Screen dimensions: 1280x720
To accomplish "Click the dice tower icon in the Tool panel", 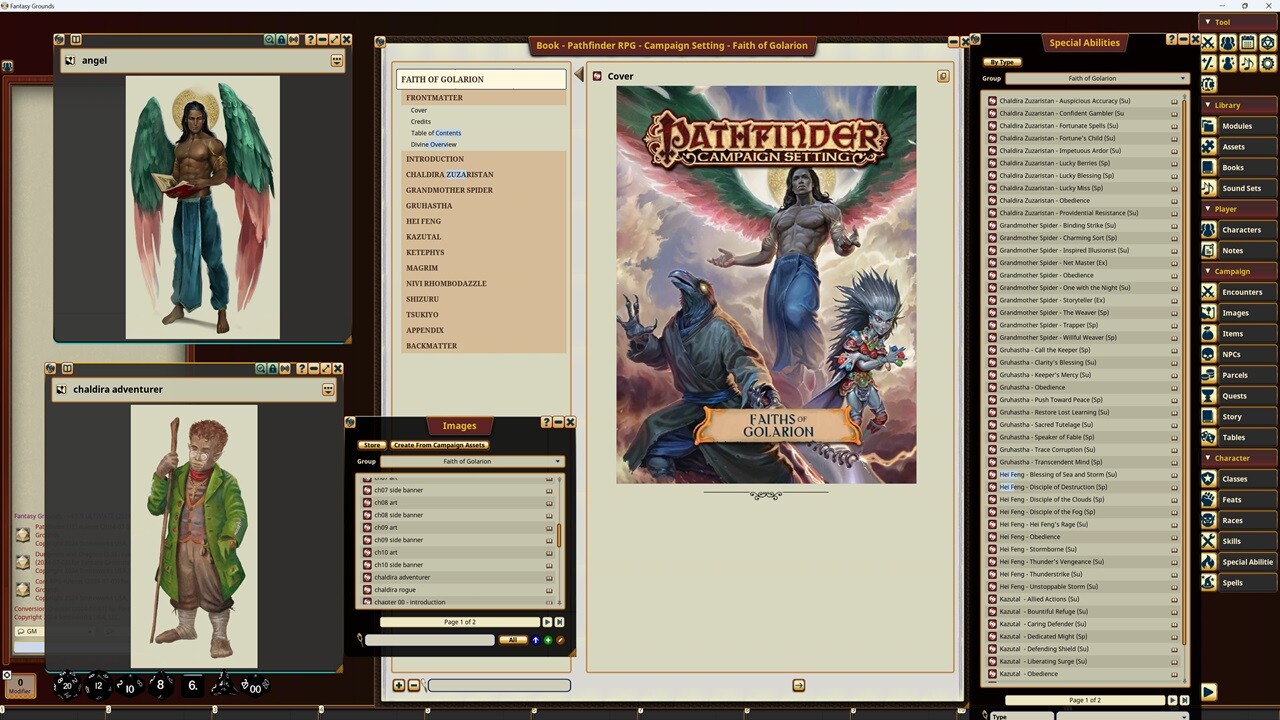I will (1268, 43).
